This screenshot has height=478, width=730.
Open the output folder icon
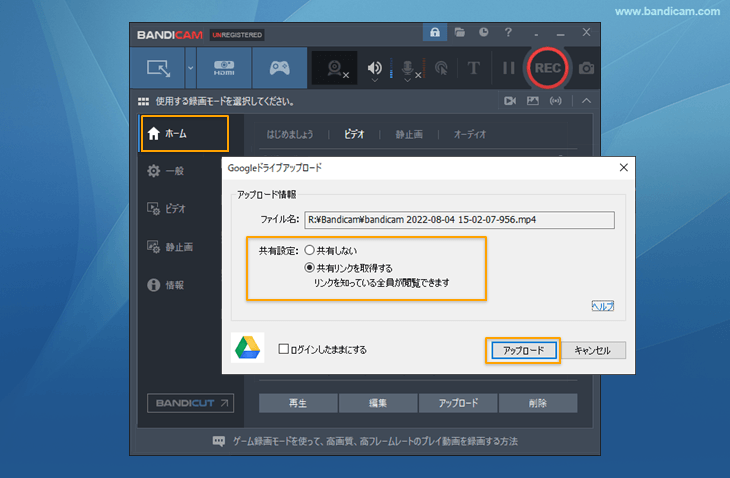460,32
